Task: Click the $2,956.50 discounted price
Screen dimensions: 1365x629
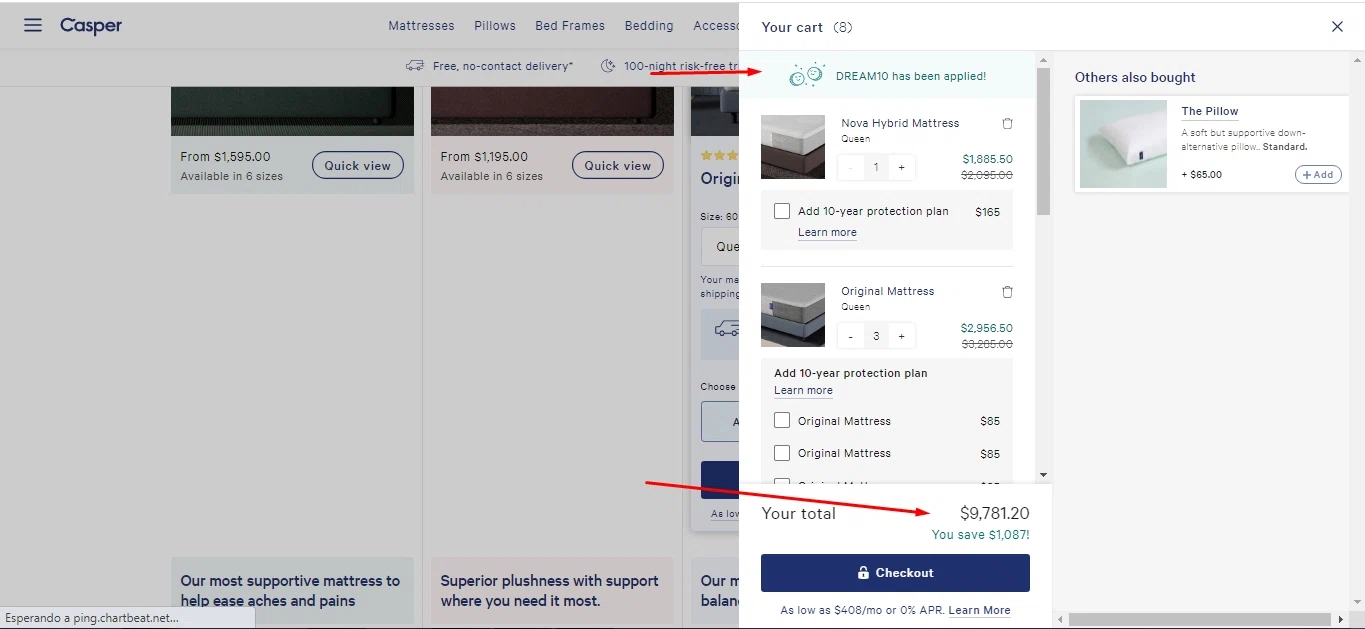Action: pos(987,328)
